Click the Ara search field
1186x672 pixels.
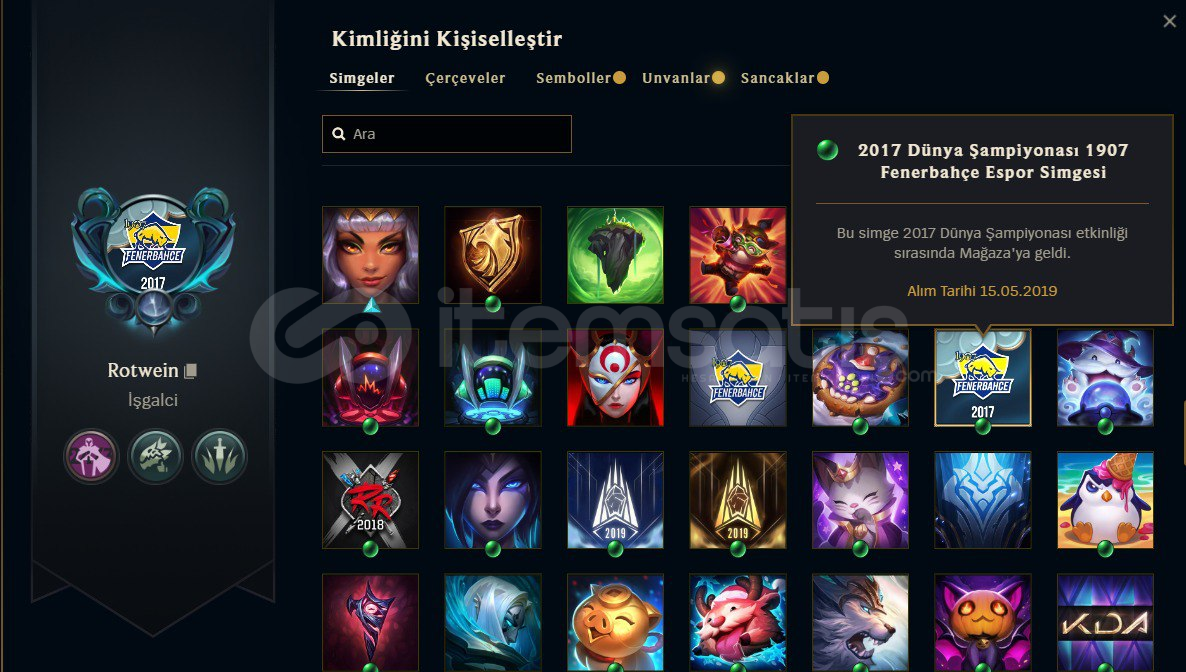447,134
